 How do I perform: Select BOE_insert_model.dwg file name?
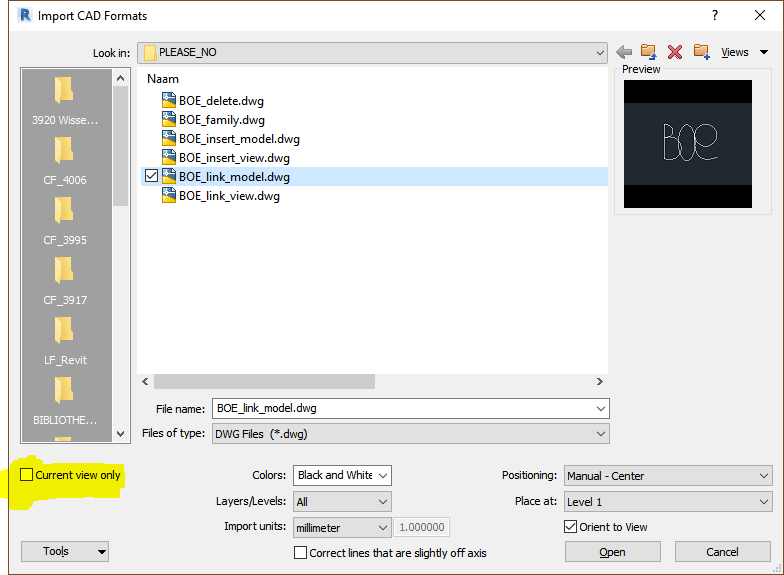click(x=240, y=138)
